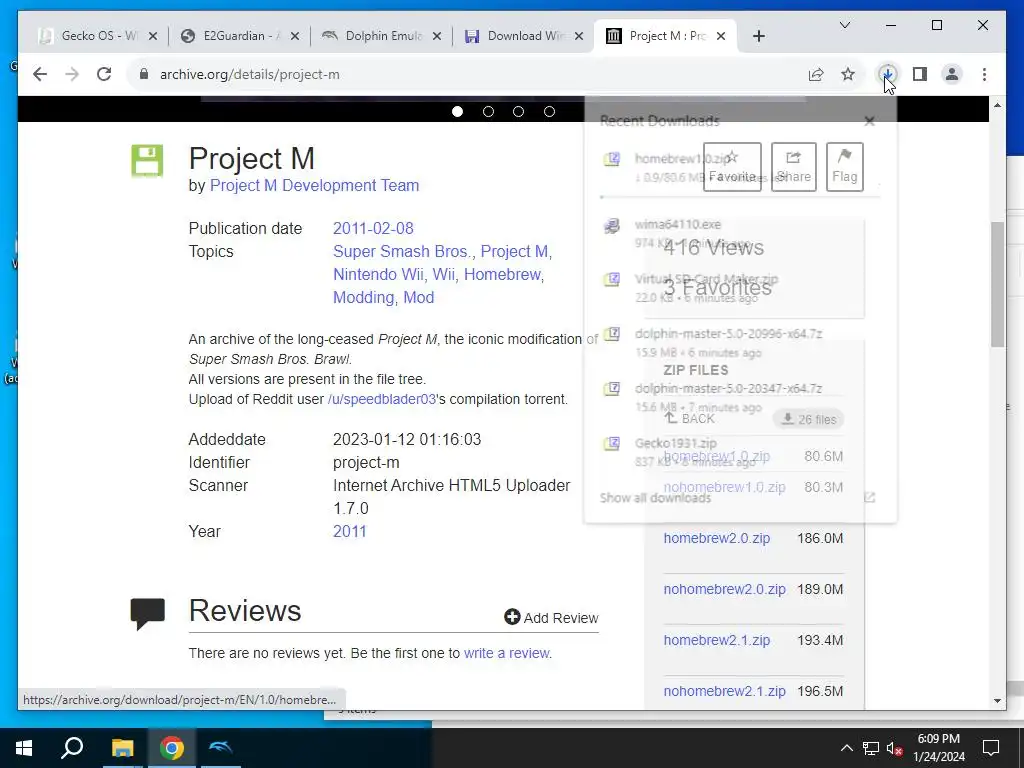Go back to the previous page

[40, 74]
